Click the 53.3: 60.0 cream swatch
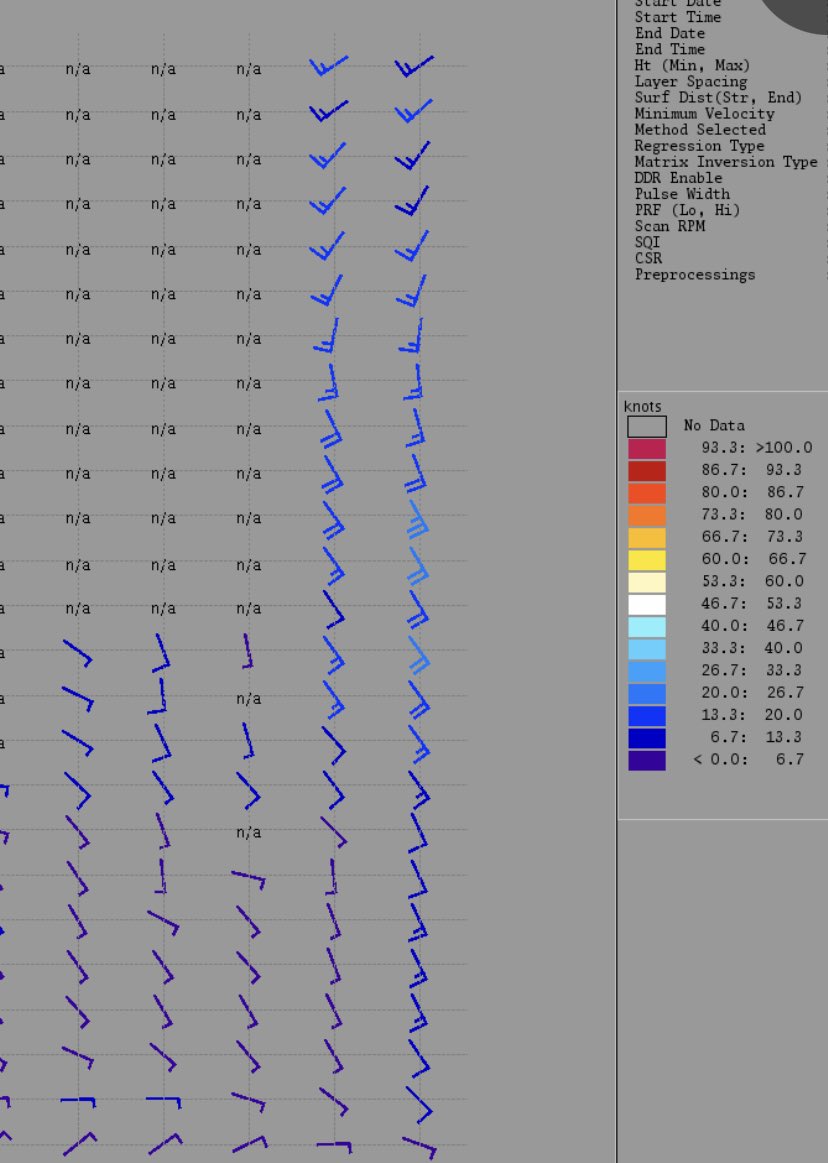This screenshot has width=828, height=1163. tap(647, 582)
